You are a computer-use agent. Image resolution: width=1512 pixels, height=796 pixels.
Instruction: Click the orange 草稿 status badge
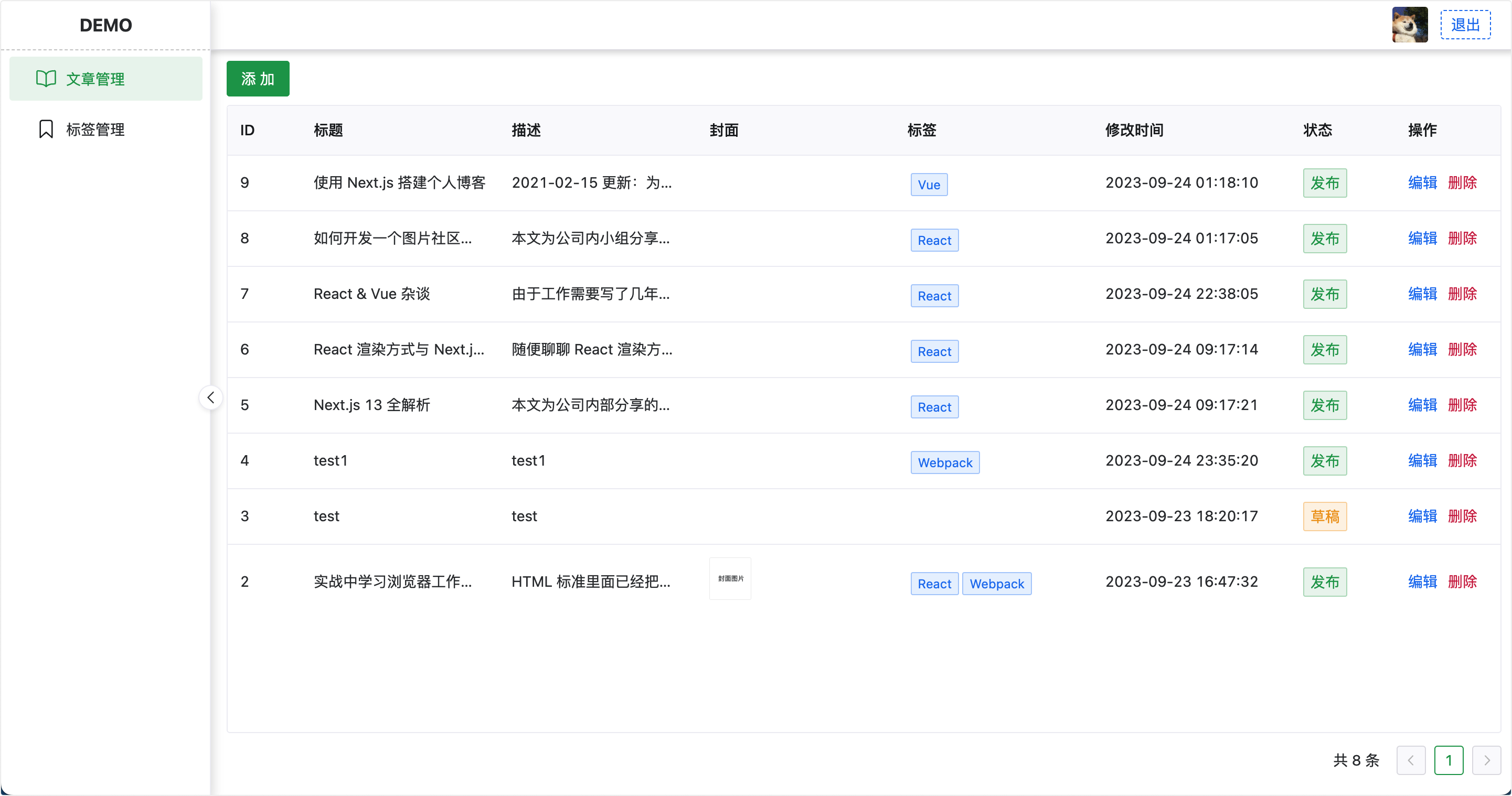click(1325, 516)
